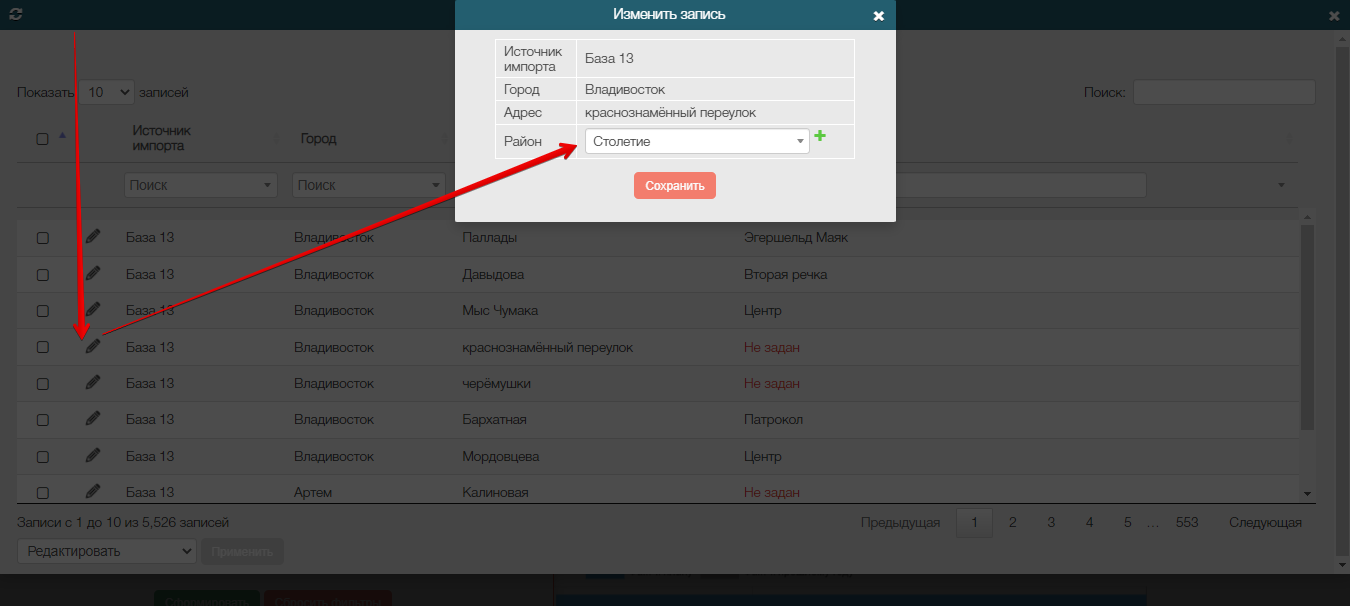Click the Предыдущая pagination link
The image size is (1350, 606).
coord(900,522)
